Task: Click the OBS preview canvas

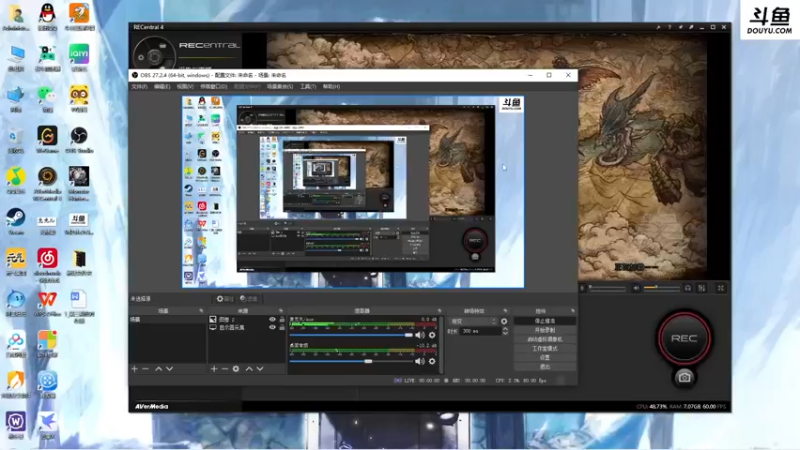Action: tap(353, 192)
